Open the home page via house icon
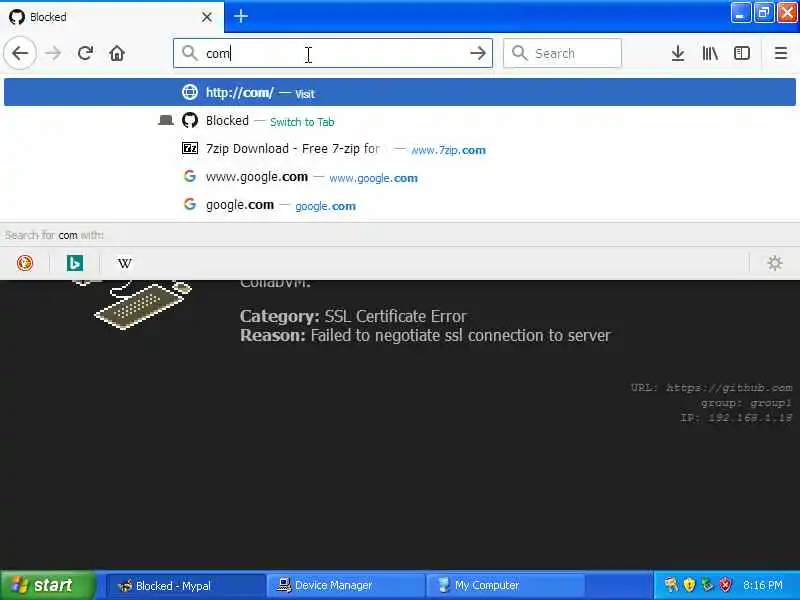Image resolution: width=800 pixels, height=600 pixels. click(x=117, y=53)
